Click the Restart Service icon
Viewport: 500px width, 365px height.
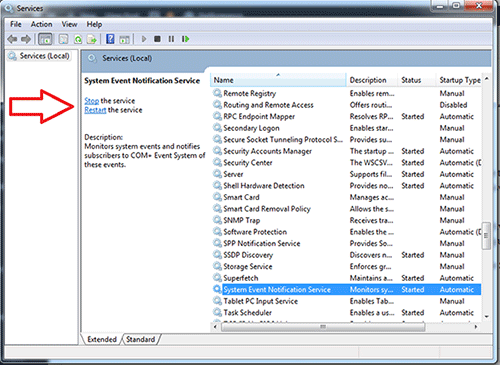click(x=186, y=39)
